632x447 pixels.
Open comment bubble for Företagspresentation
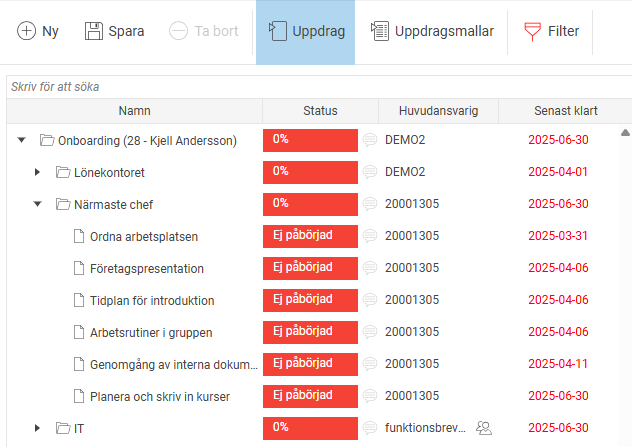pos(370,269)
